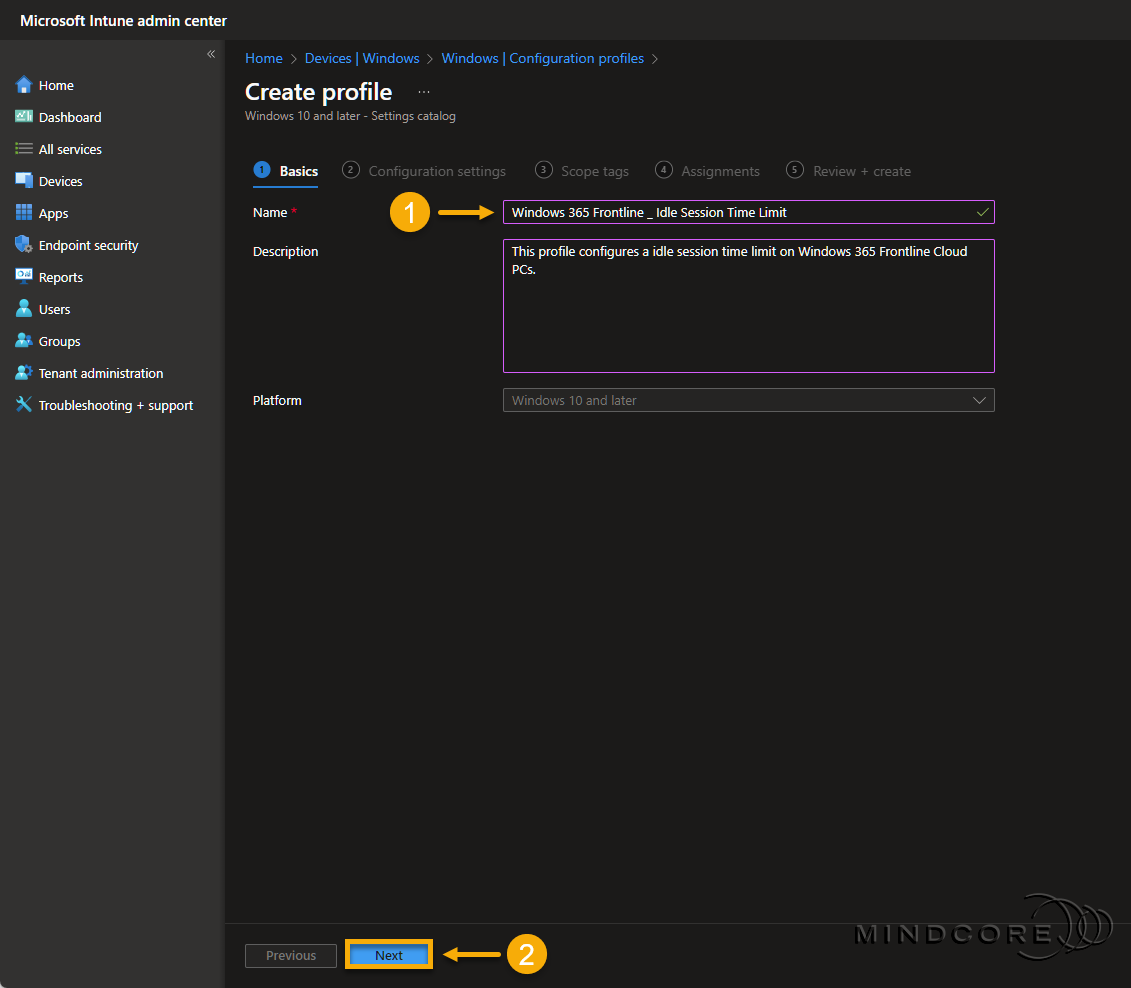Click the Create profile page heading
The width and height of the screenshot is (1131, 988).
pyautogui.click(x=319, y=92)
